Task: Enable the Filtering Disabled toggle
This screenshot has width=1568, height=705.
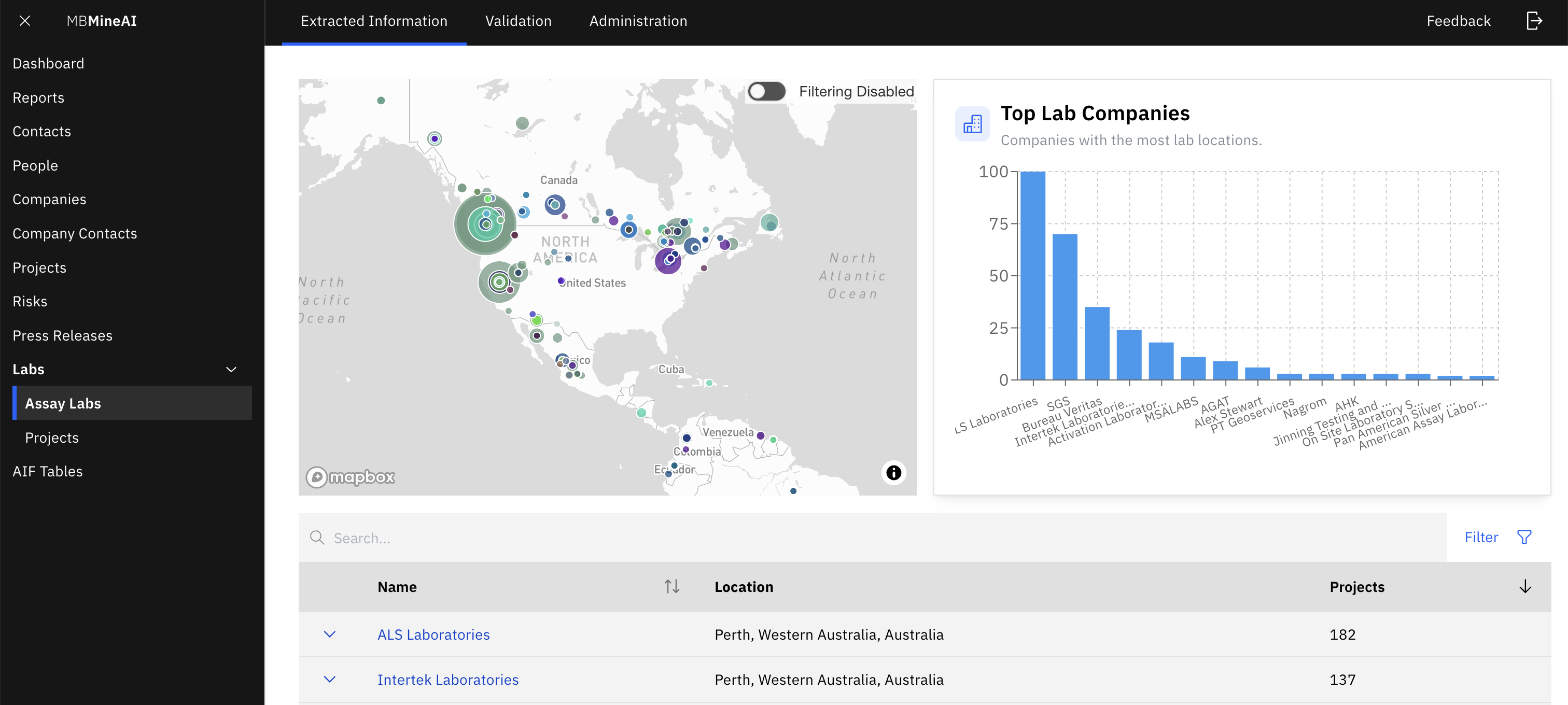Action: [766, 91]
